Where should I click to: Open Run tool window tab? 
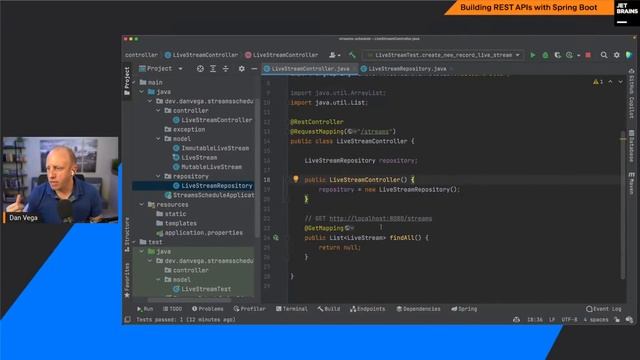pyautogui.click(x=145, y=309)
